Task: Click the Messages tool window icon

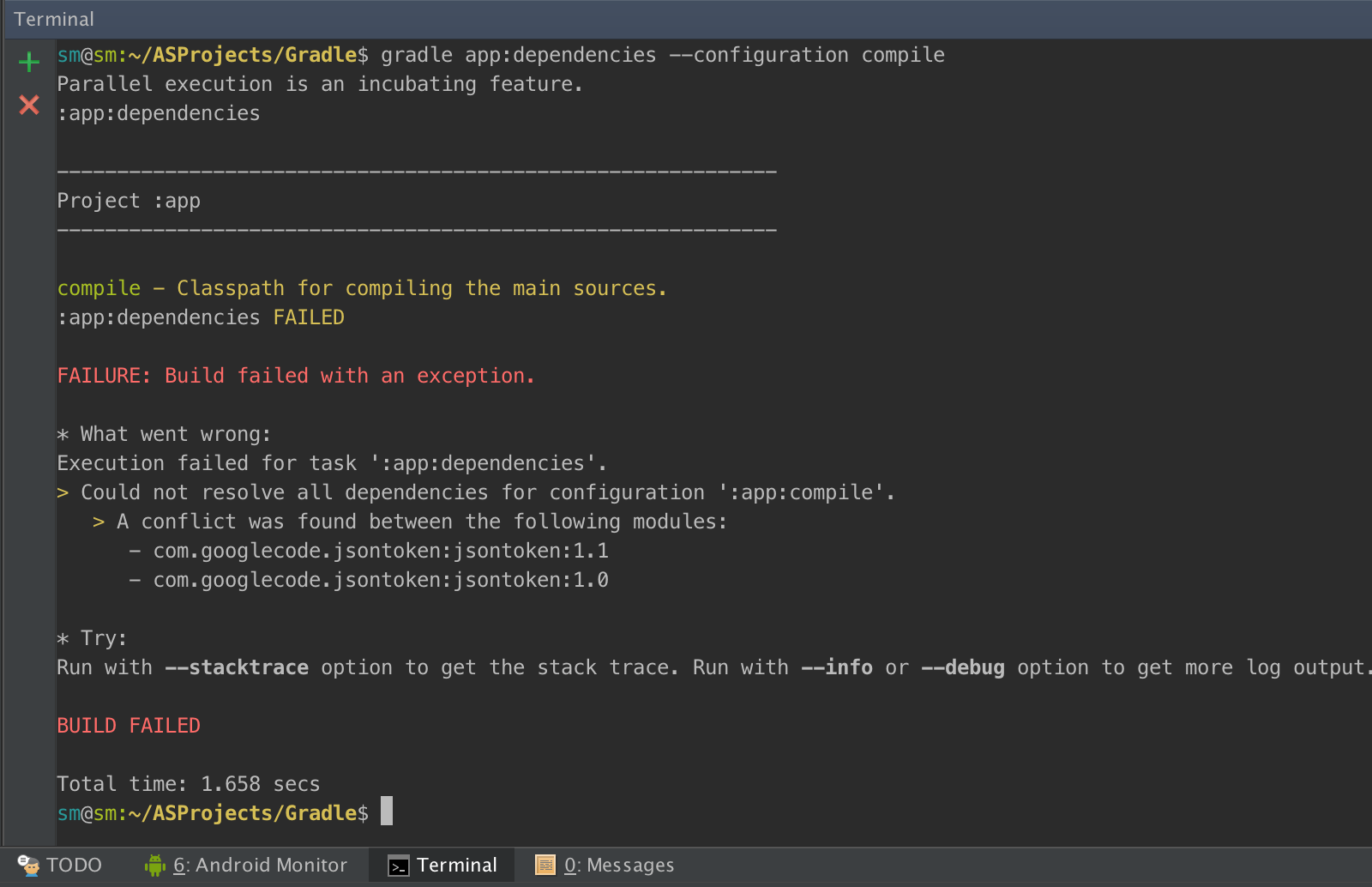Action: pyautogui.click(x=545, y=865)
